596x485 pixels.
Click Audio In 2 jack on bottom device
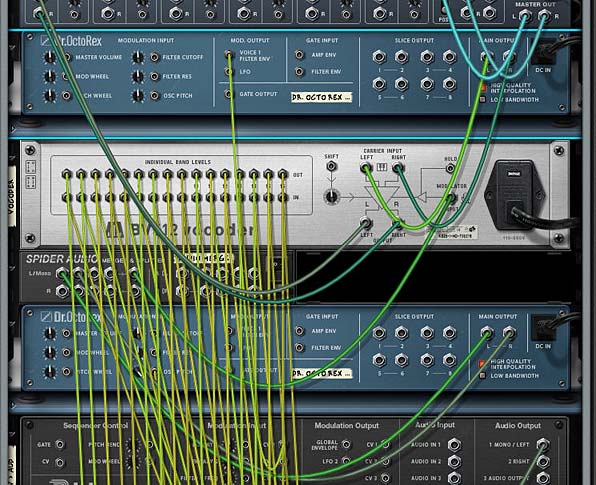point(455,461)
